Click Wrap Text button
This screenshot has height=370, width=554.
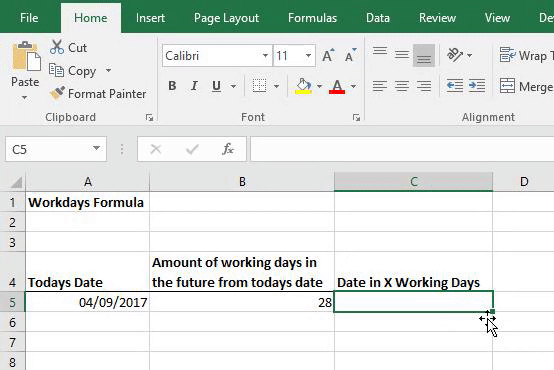[526, 55]
